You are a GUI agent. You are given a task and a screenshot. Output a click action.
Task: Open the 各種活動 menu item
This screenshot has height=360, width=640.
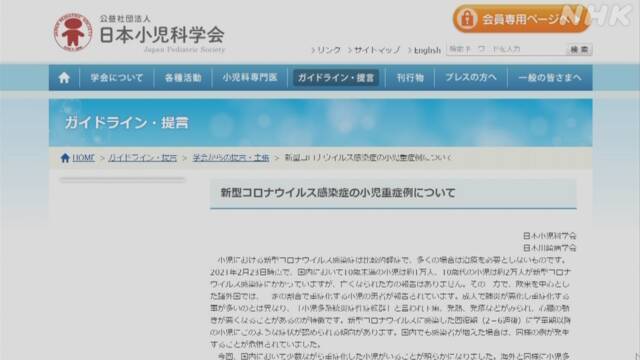click(183, 78)
